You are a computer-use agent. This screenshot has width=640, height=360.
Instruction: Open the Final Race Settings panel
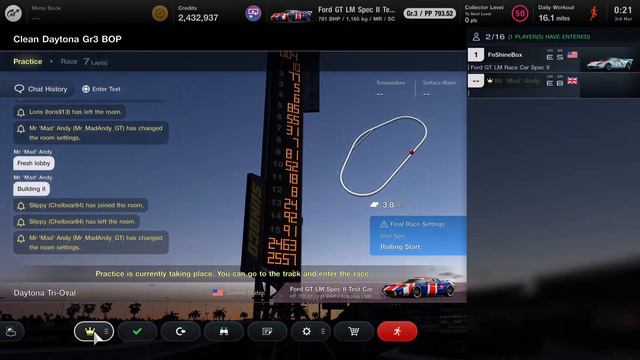pos(418,236)
